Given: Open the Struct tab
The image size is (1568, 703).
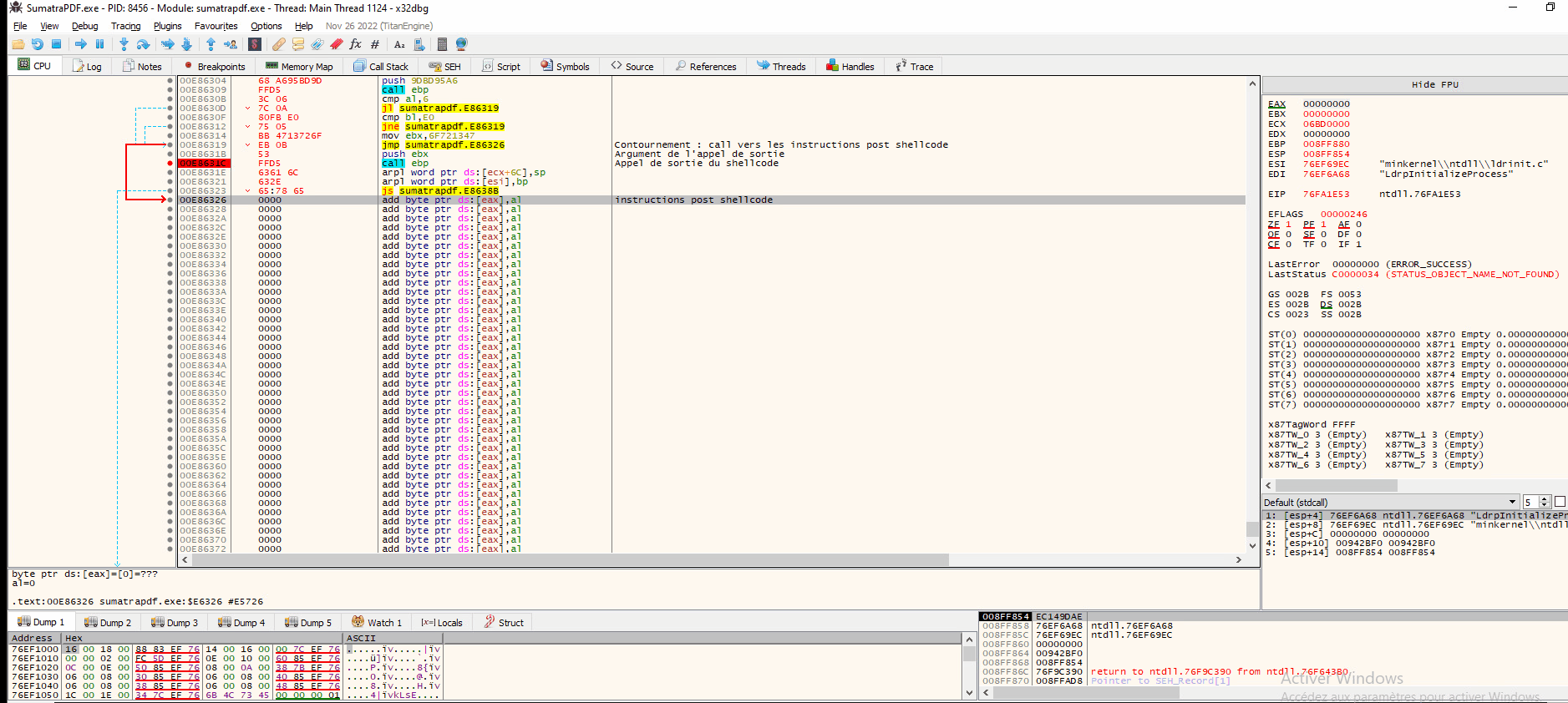Looking at the screenshot, I should point(504,622).
